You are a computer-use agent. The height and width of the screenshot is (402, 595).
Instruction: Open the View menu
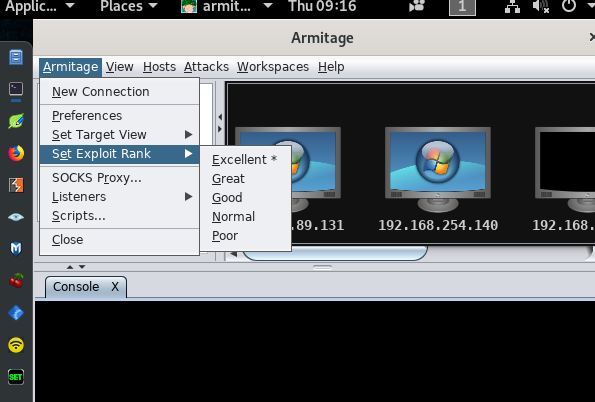click(120, 67)
